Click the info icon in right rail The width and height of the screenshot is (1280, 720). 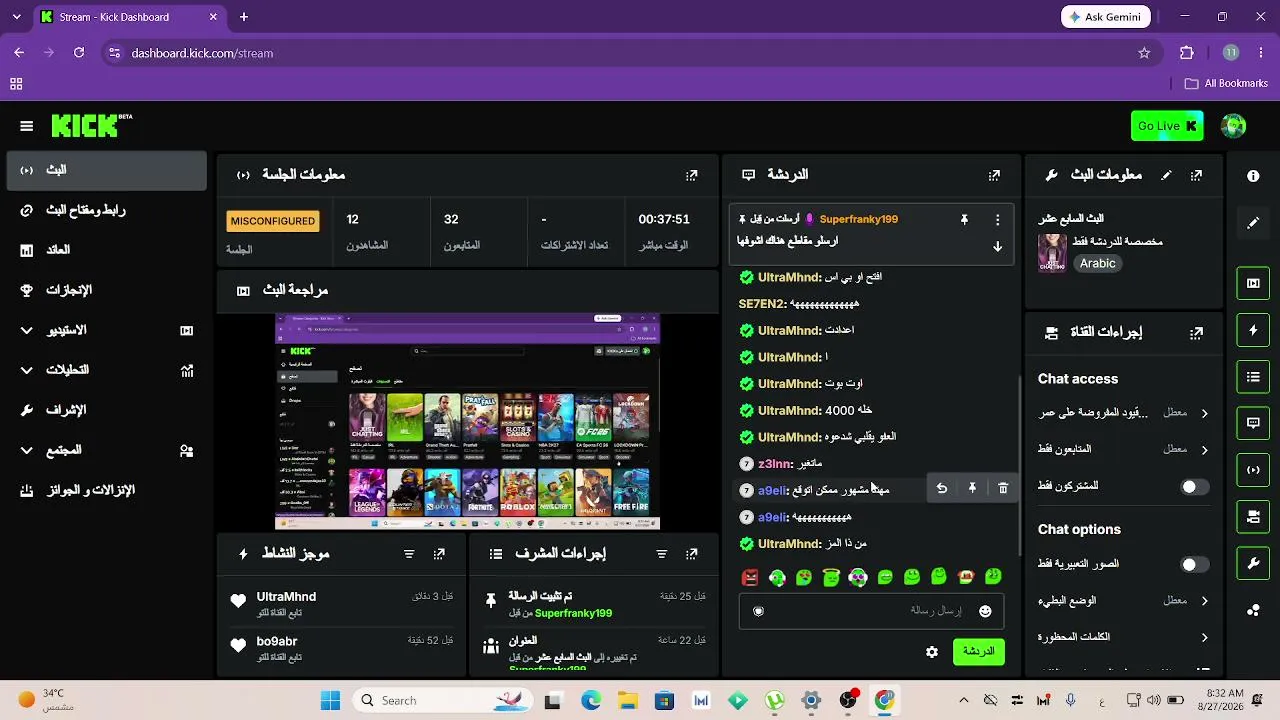click(x=1253, y=176)
